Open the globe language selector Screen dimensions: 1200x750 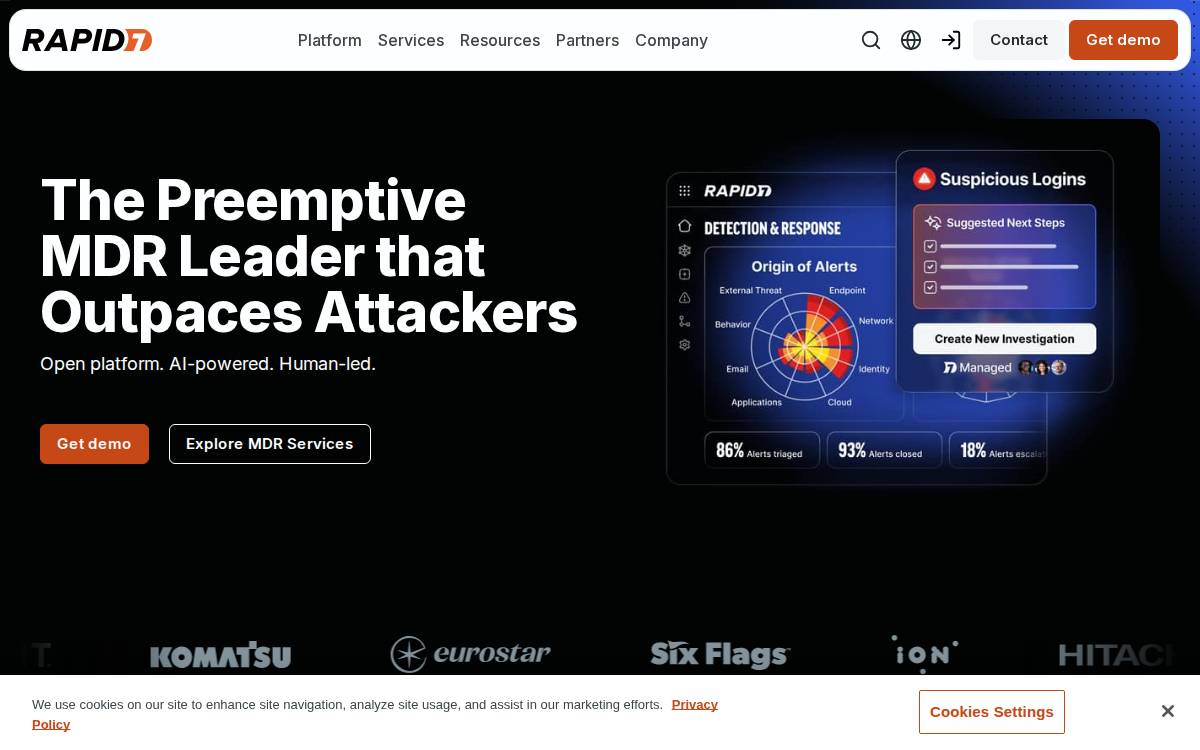click(x=911, y=40)
